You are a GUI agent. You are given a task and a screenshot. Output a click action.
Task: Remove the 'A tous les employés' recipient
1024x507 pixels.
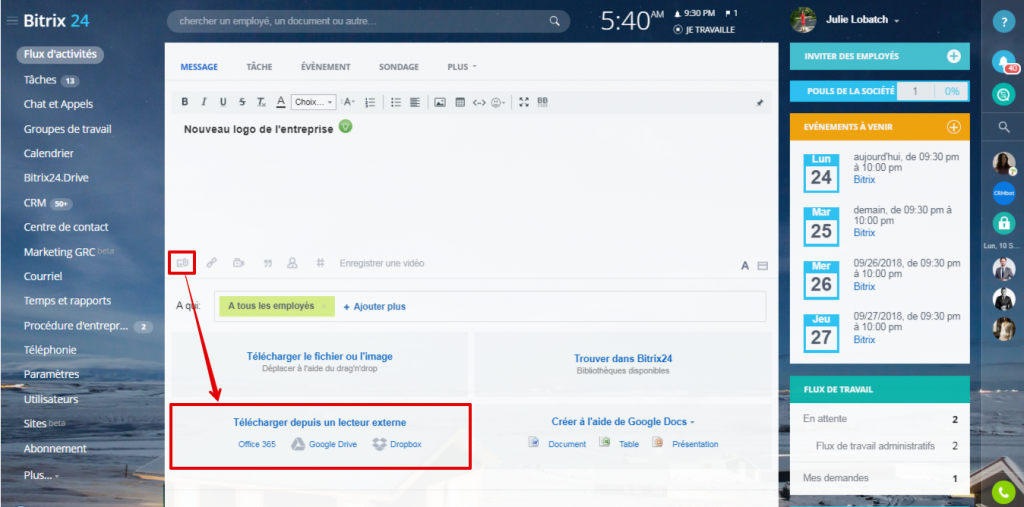point(325,306)
